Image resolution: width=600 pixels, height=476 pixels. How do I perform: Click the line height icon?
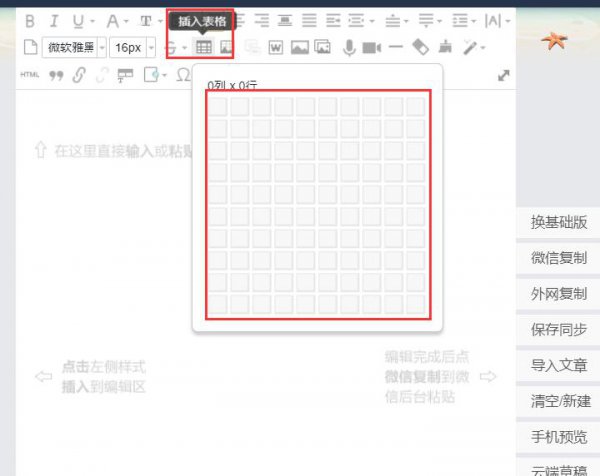coord(460,20)
